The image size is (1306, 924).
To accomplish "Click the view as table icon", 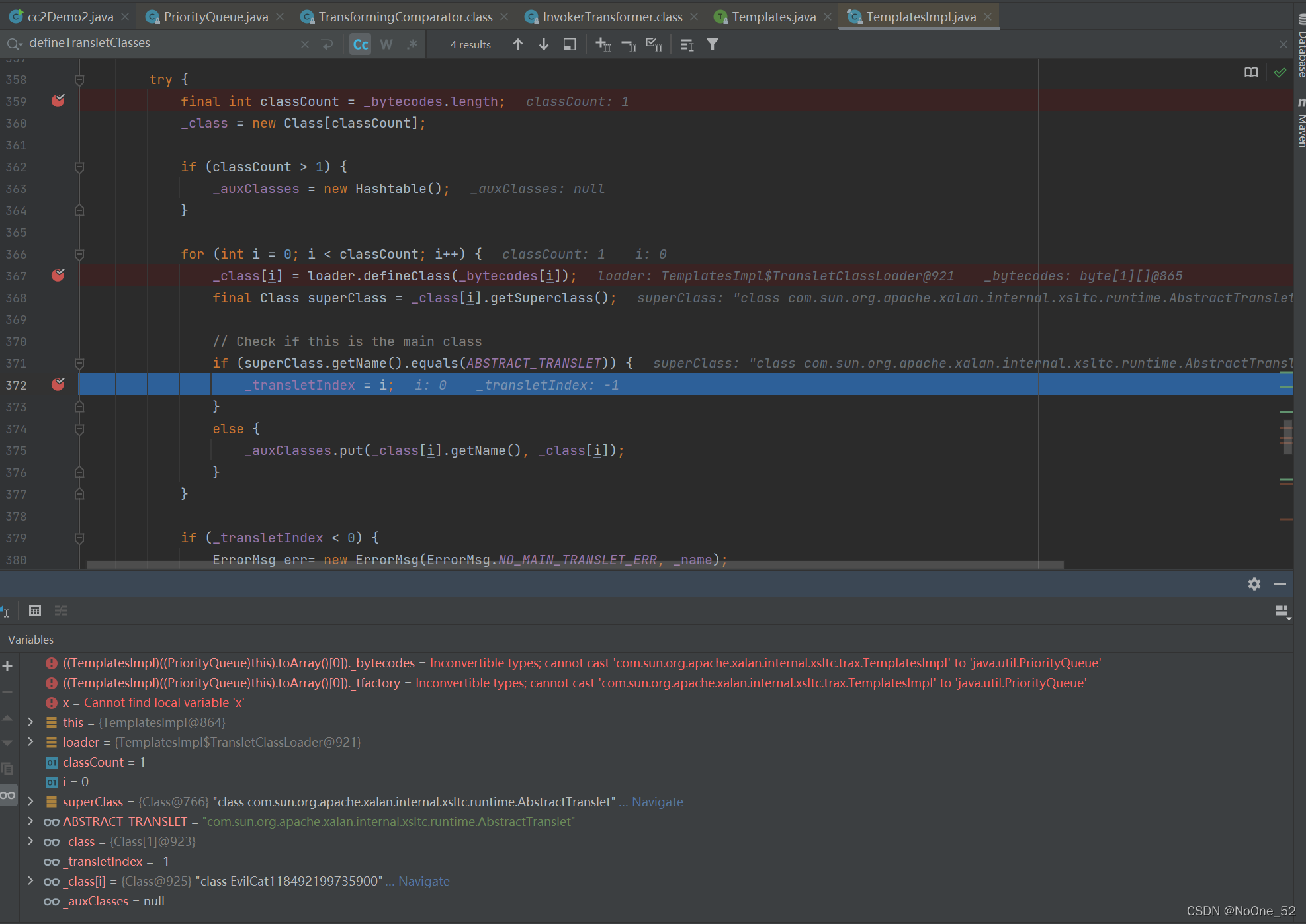I will tap(35, 610).
